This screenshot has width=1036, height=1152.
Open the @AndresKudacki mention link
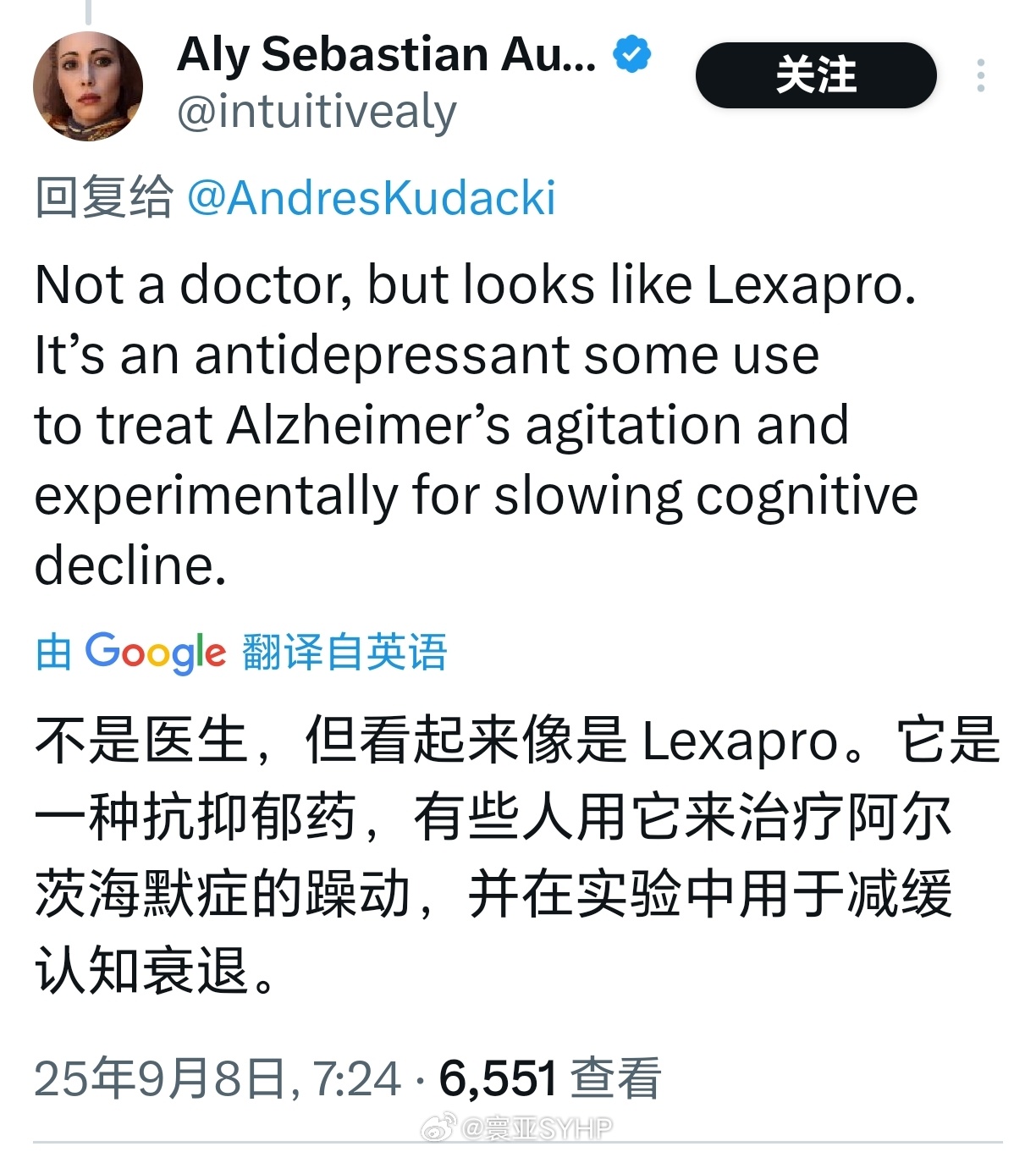point(371,198)
